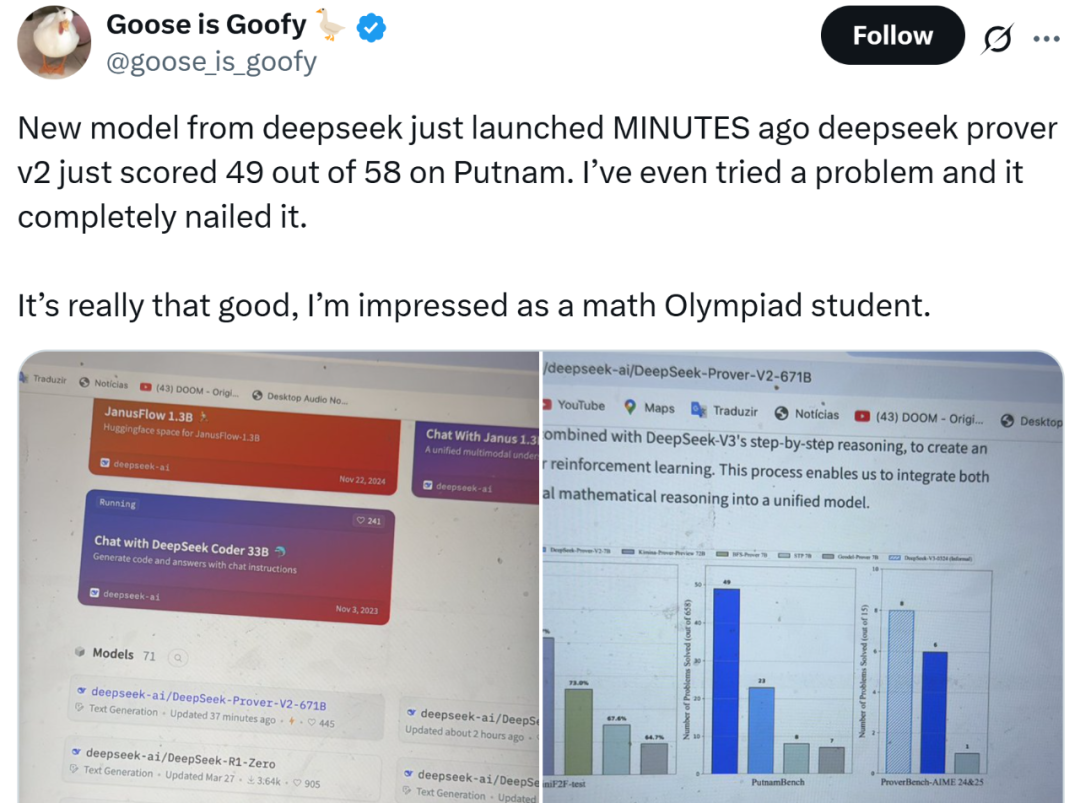Click the Notícias globe bookmark in right photo
Image resolution: width=1080 pixels, height=803 pixels.
[807, 413]
